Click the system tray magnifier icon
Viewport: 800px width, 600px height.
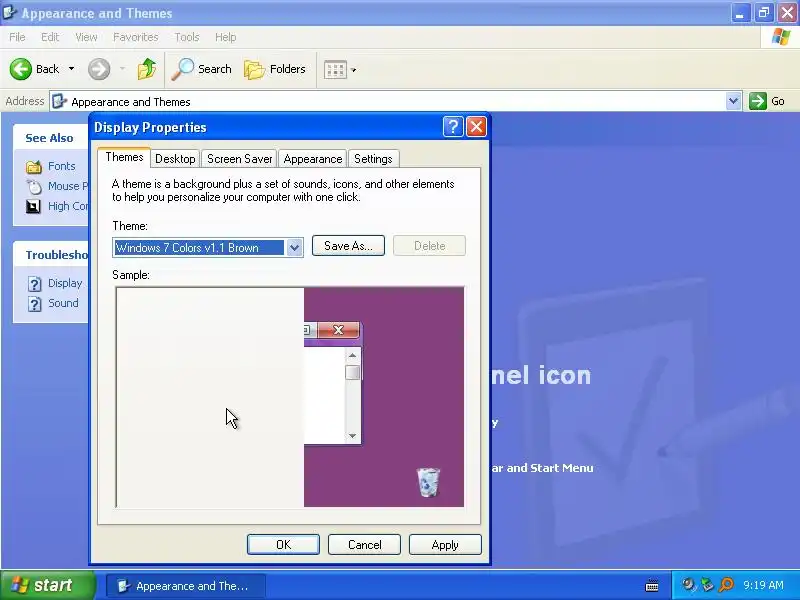pyautogui.click(x=726, y=585)
